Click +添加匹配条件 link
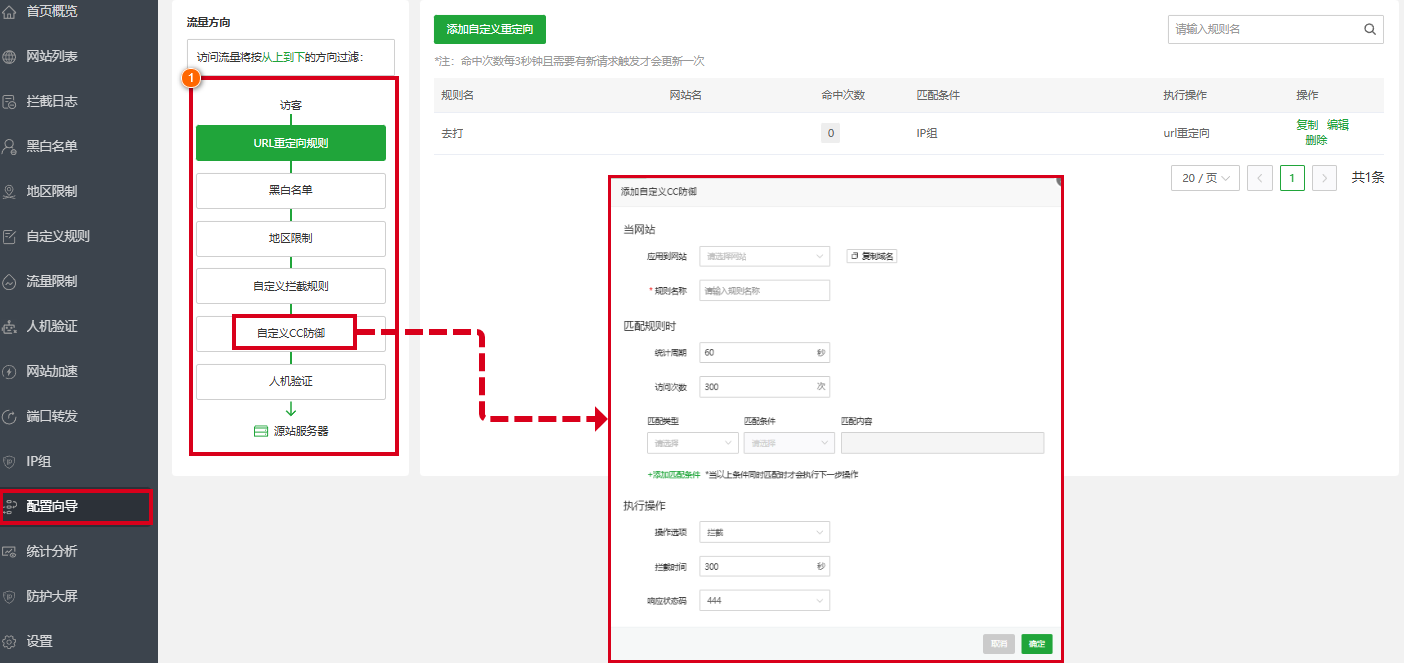1404x663 pixels. [674, 474]
